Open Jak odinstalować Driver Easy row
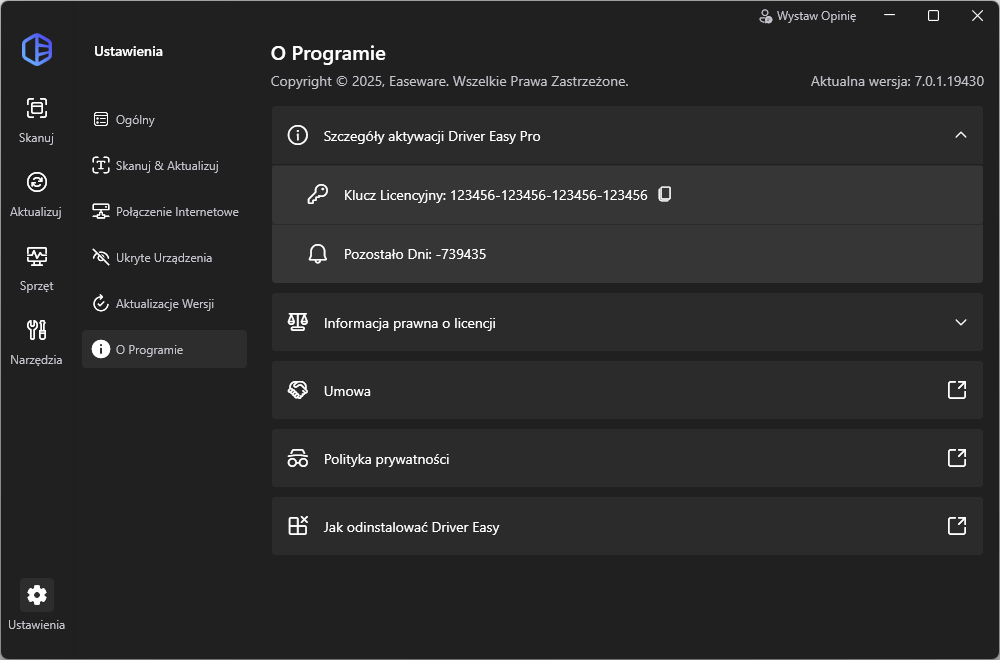Image resolution: width=1000 pixels, height=660 pixels. click(627, 526)
